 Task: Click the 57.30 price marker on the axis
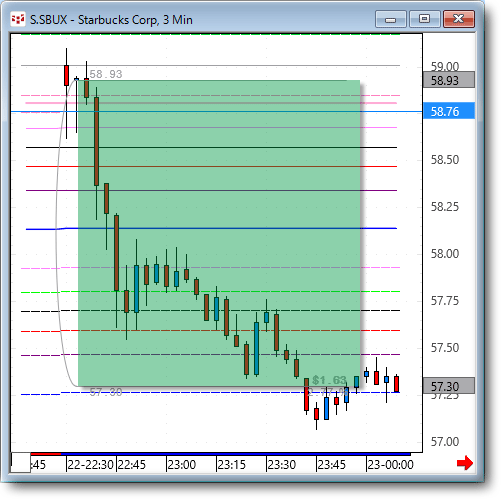(x=449, y=386)
